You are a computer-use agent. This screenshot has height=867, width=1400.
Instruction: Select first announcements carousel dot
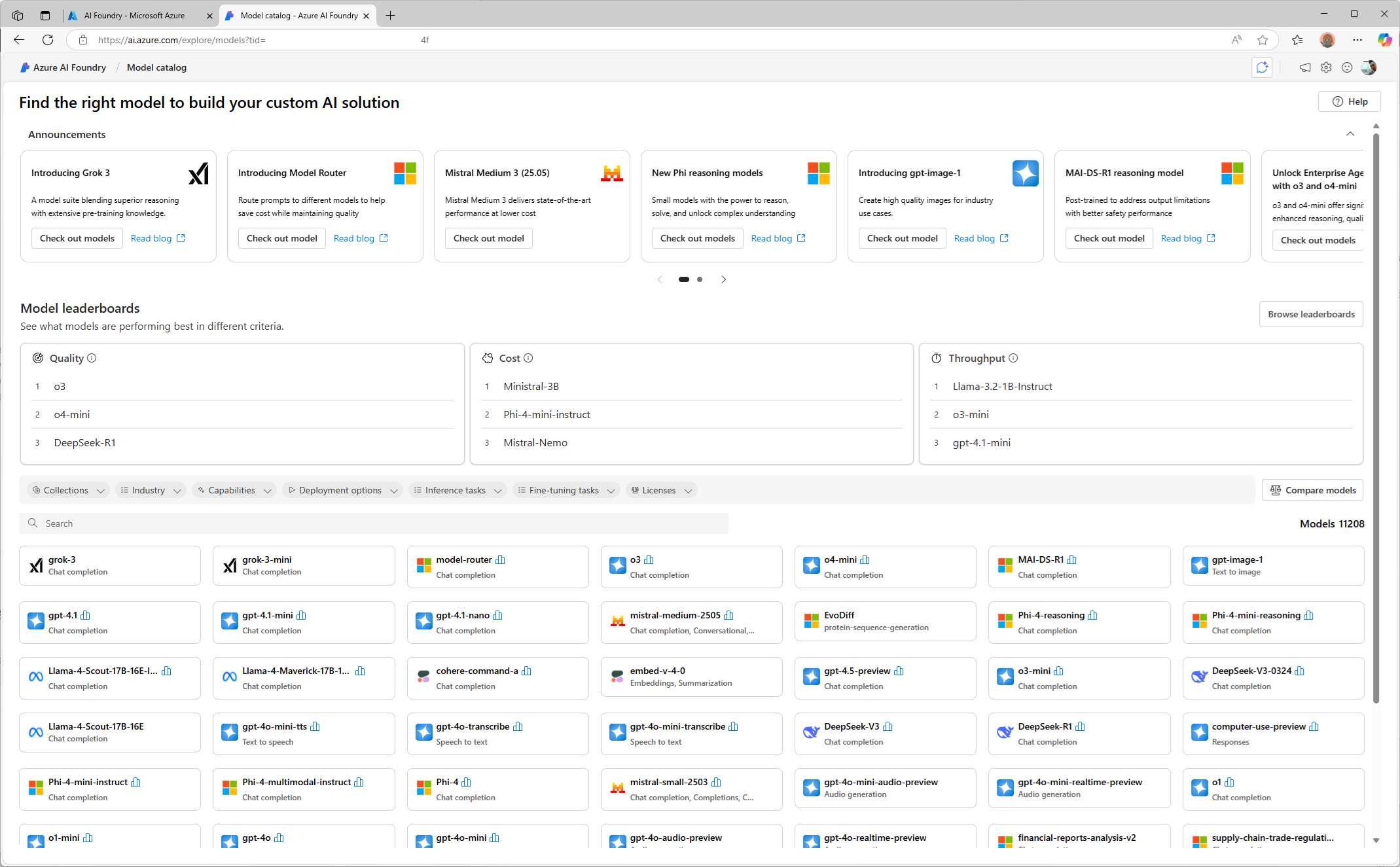[x=683, y=279]
